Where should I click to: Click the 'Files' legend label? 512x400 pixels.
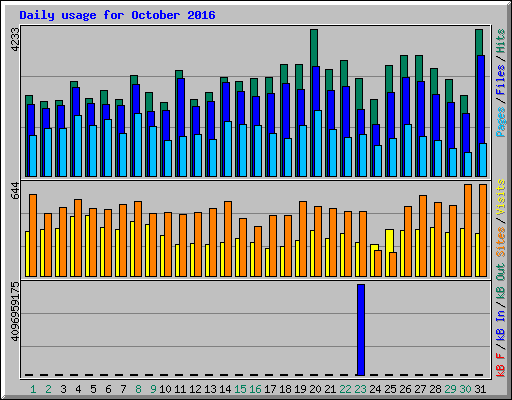click(501, 80)
